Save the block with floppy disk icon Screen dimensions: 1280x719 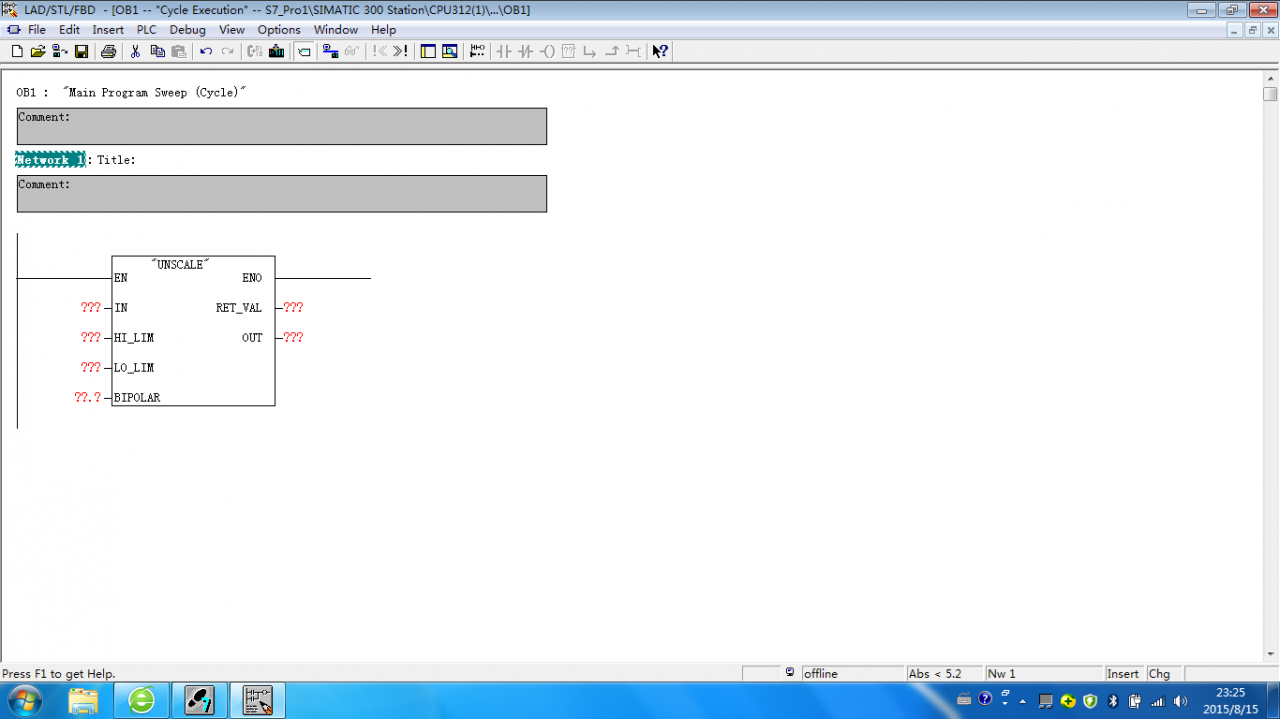click(x=81, y=51)
